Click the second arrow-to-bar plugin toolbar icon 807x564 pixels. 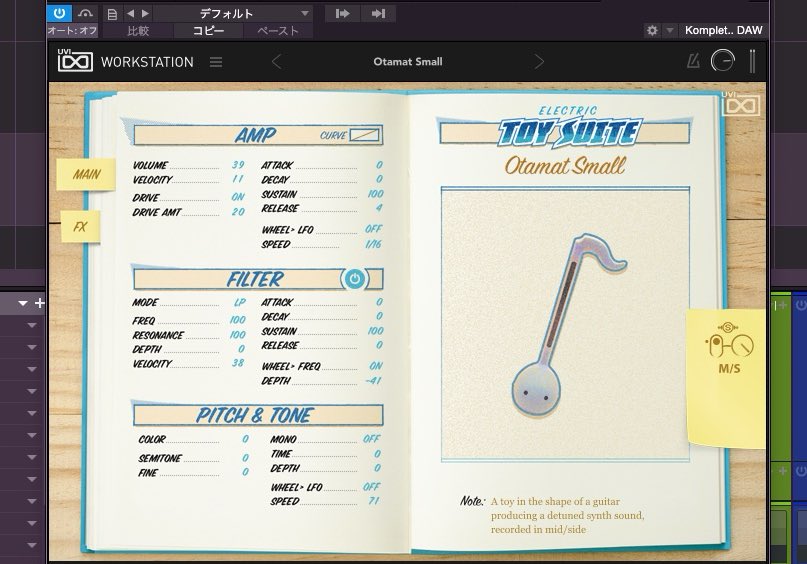(x=378, y=13)
